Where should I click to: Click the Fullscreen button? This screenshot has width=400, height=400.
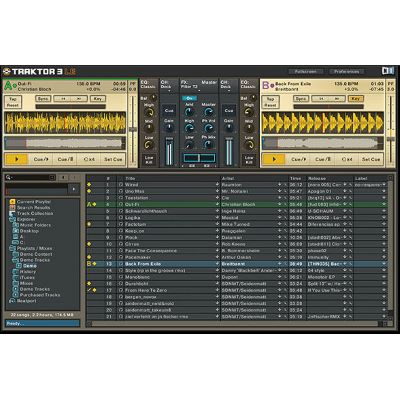306,71
